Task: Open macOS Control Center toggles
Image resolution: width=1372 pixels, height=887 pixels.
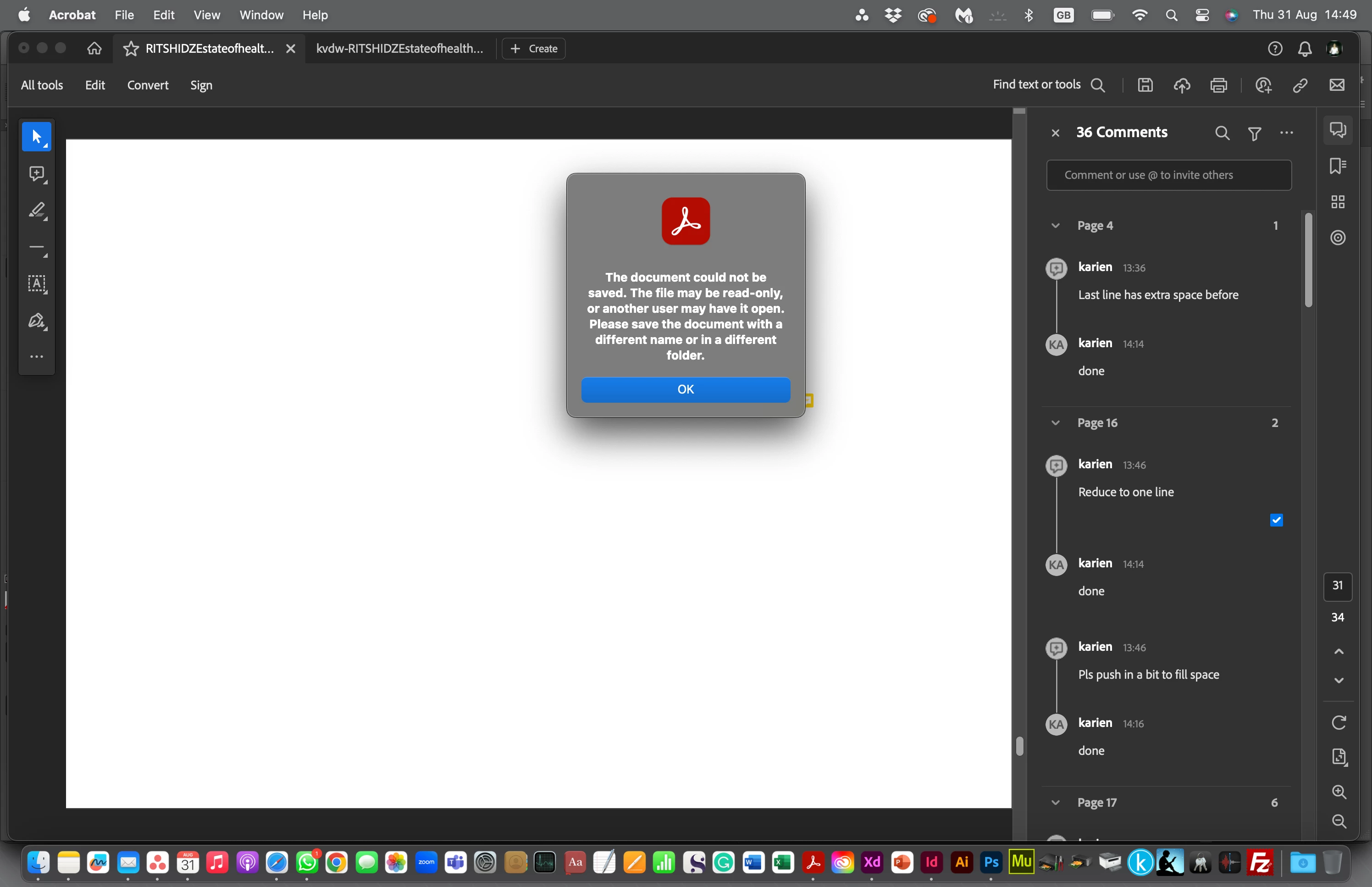Action: pyautogui.click(x=1201, y=15)
